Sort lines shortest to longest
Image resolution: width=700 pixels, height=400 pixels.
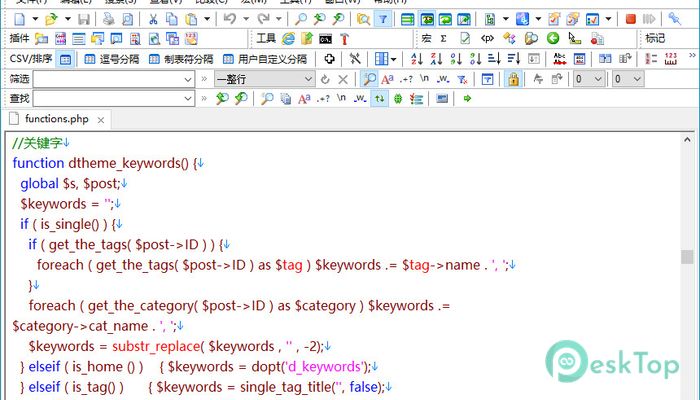[x=495, y=58]
